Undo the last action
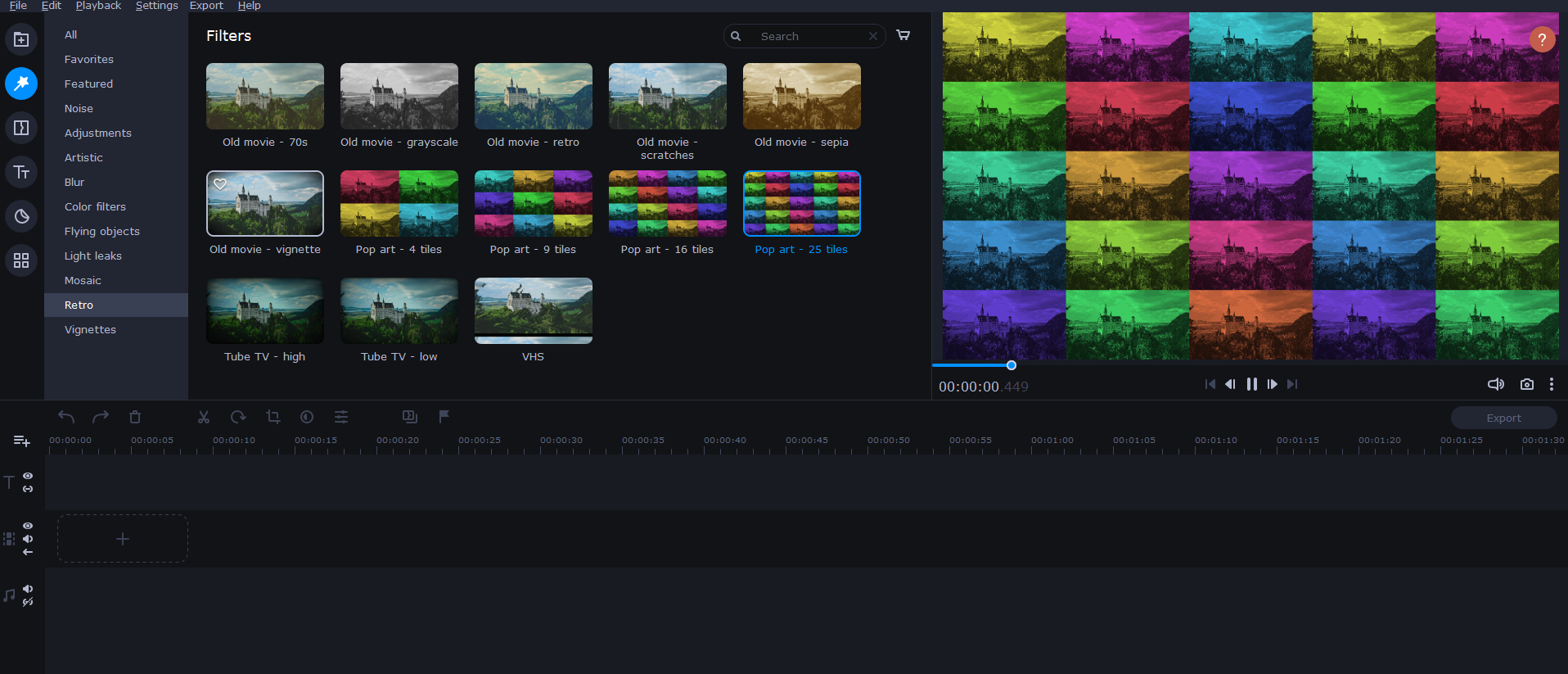 tap(66, 417)
